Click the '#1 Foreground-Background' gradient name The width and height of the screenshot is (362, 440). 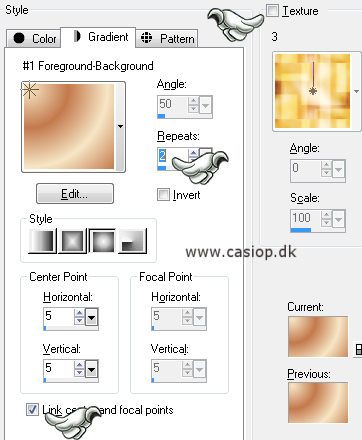point(88,66)
